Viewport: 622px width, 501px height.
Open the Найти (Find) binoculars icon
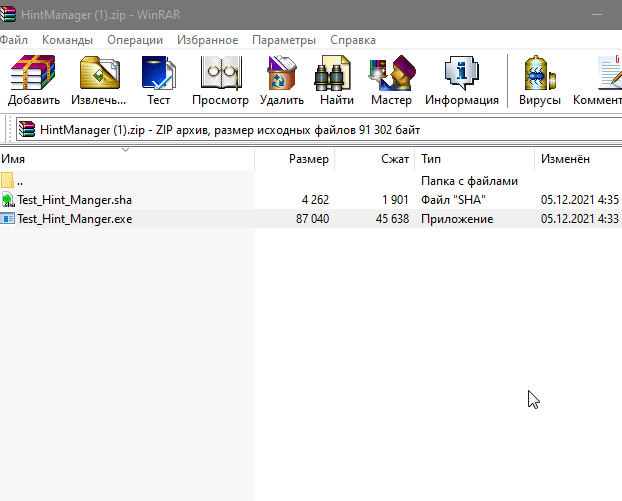tap(332, 73)
